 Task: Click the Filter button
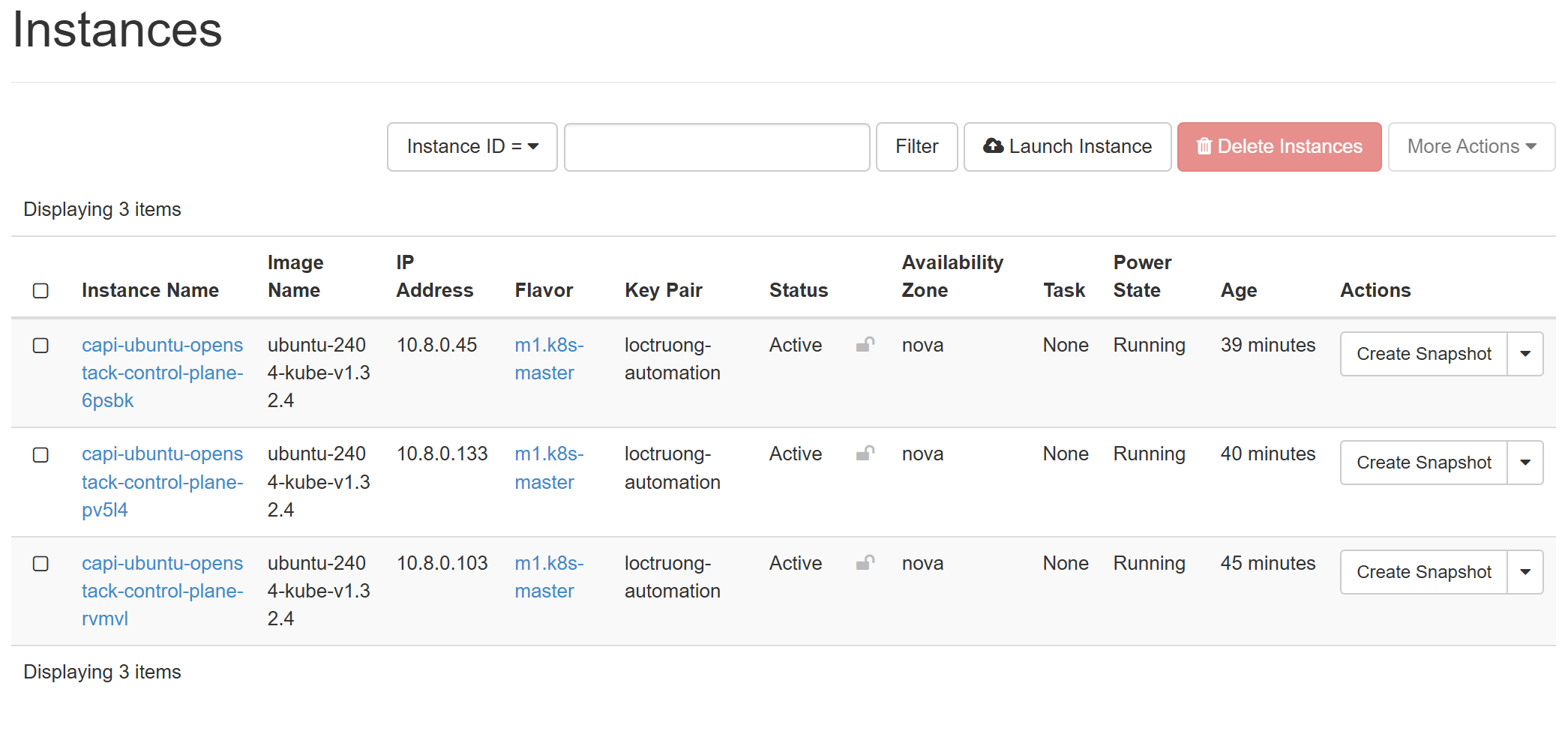[x=916, y=147]
